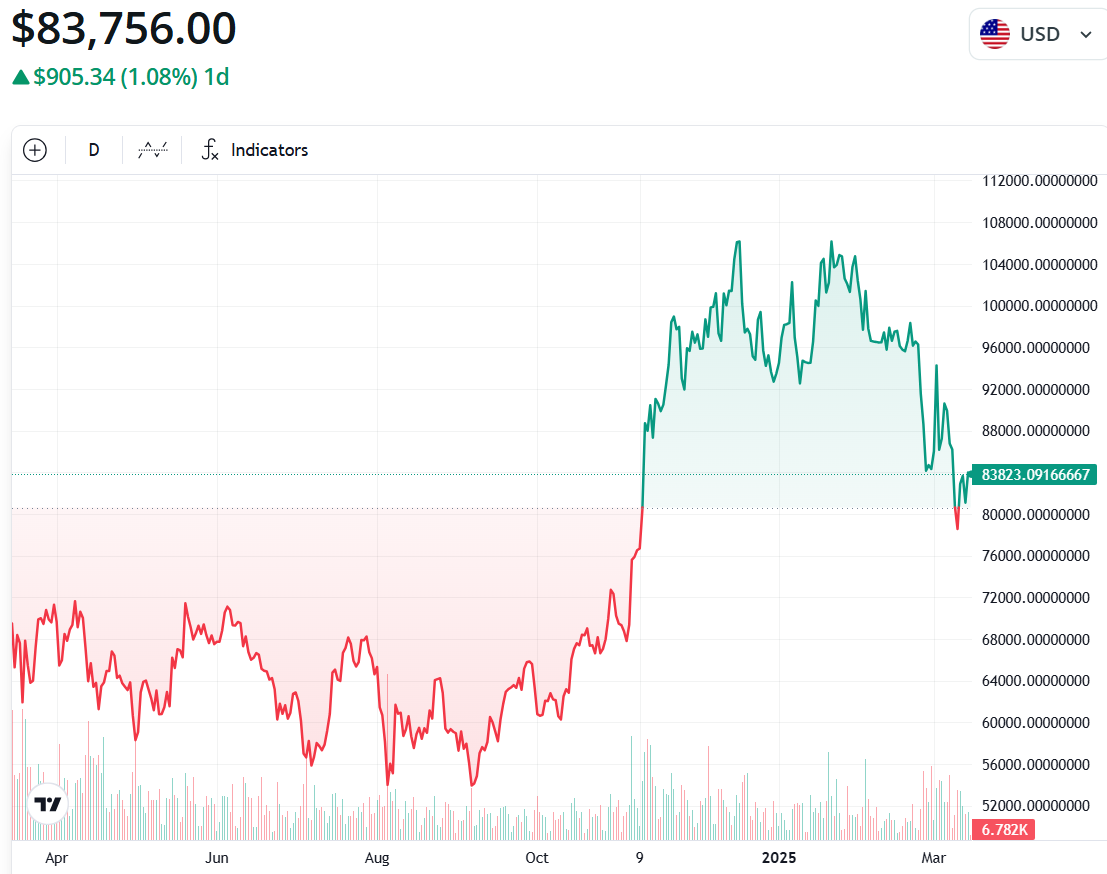1107x874 pixels.
Task: Open the D time interval selector
Action: pyautogui.click(x=94, y=150)
